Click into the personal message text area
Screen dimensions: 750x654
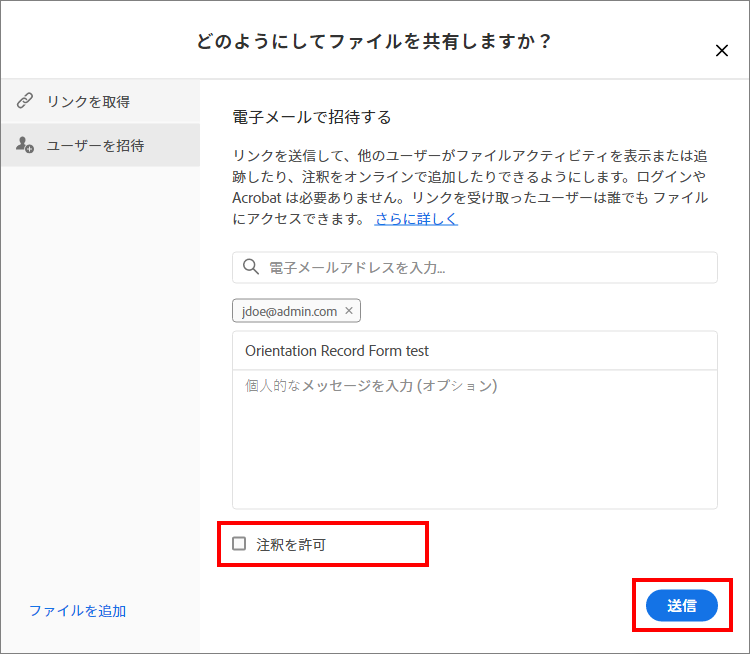474,438
